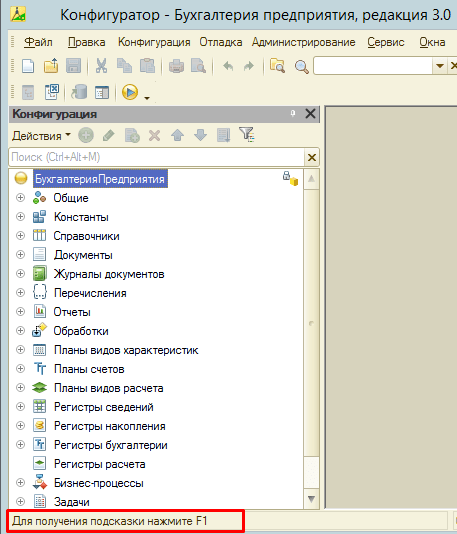457x534 pixels.
Task: Open the Окна menu
Action: 432,42
